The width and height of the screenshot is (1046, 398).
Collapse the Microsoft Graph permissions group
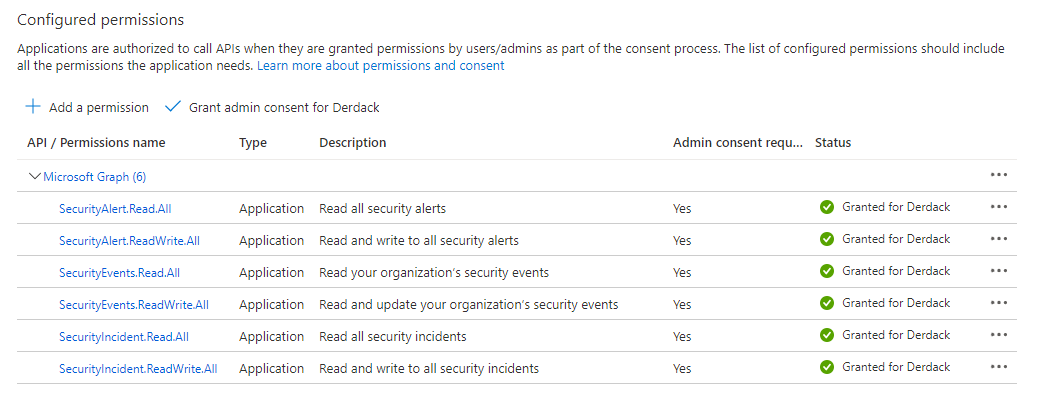(x=34, y=177)
